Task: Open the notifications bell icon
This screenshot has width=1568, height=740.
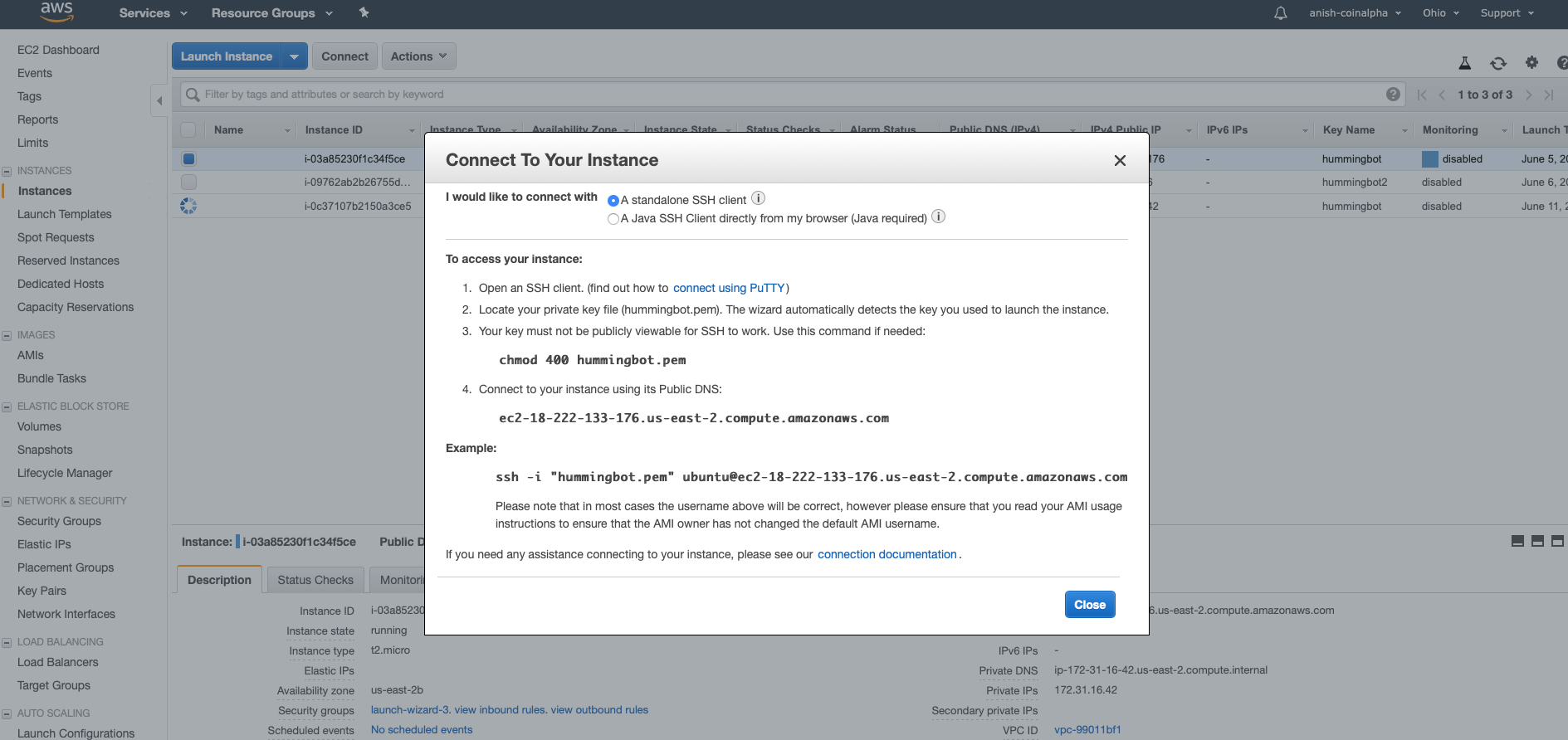Action: (x=1281, y=12)
